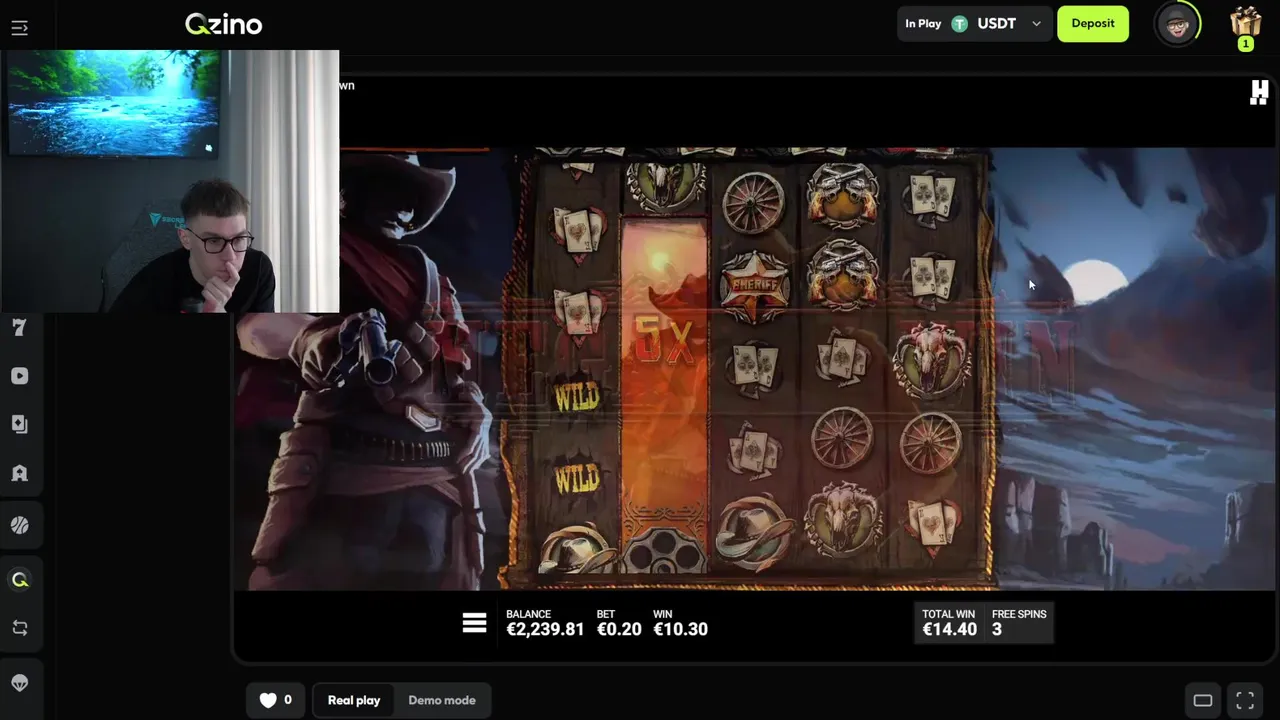Click the free spins counter 3
The height and width of the screenshot is (720, 1280).
(997, 629)
